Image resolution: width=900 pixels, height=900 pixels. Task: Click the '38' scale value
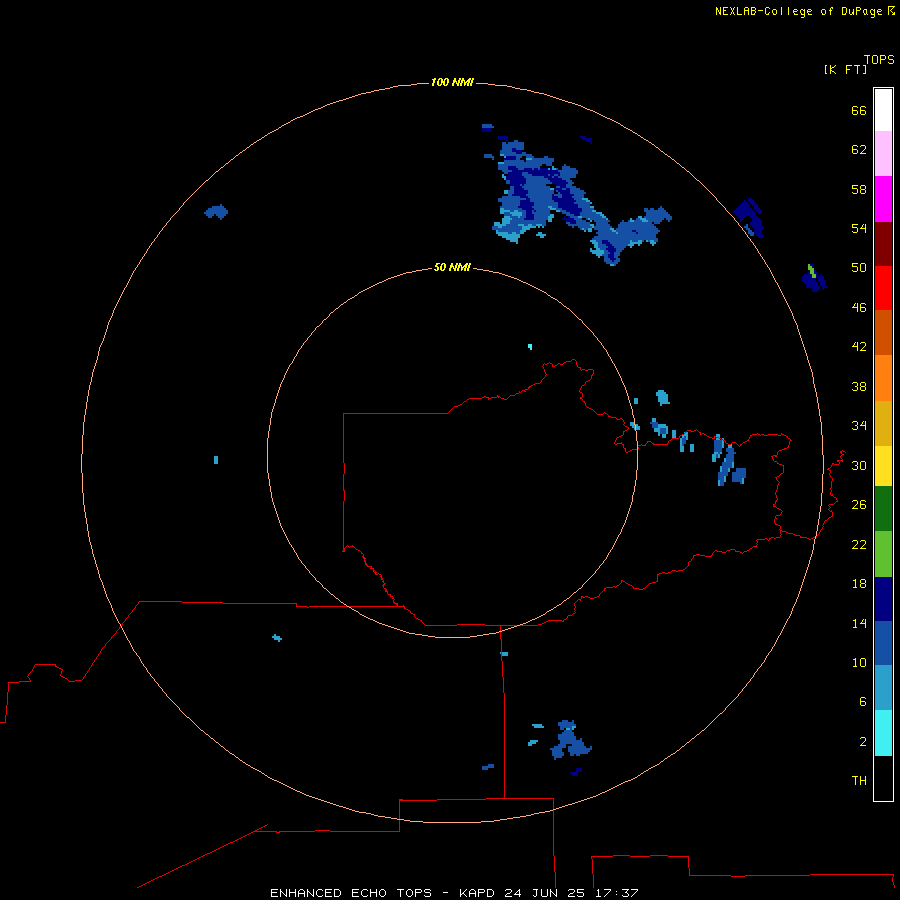pos(859,387)
